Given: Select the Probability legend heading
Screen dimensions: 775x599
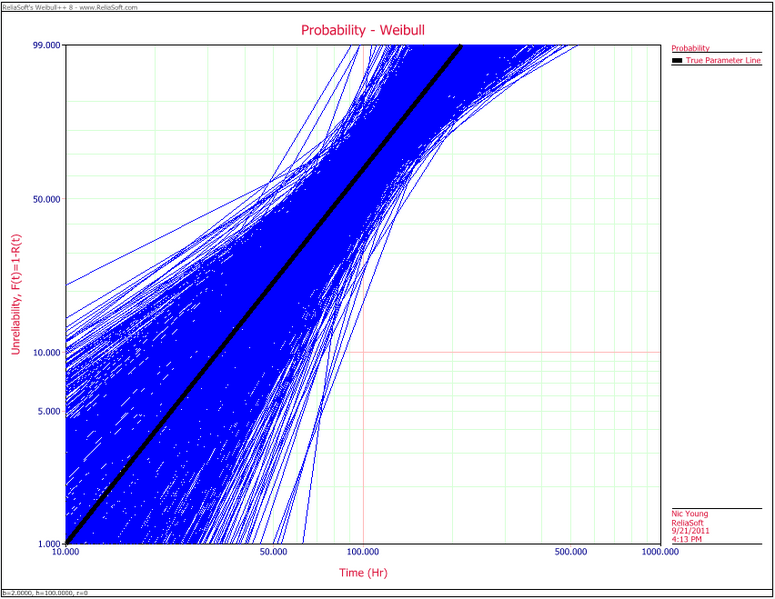Looking at the screenshot, I should [691, 48].
